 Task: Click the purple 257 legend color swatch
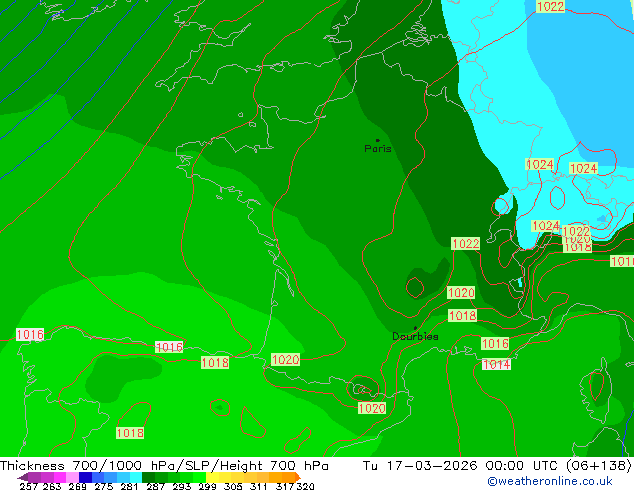click(34, 477)
